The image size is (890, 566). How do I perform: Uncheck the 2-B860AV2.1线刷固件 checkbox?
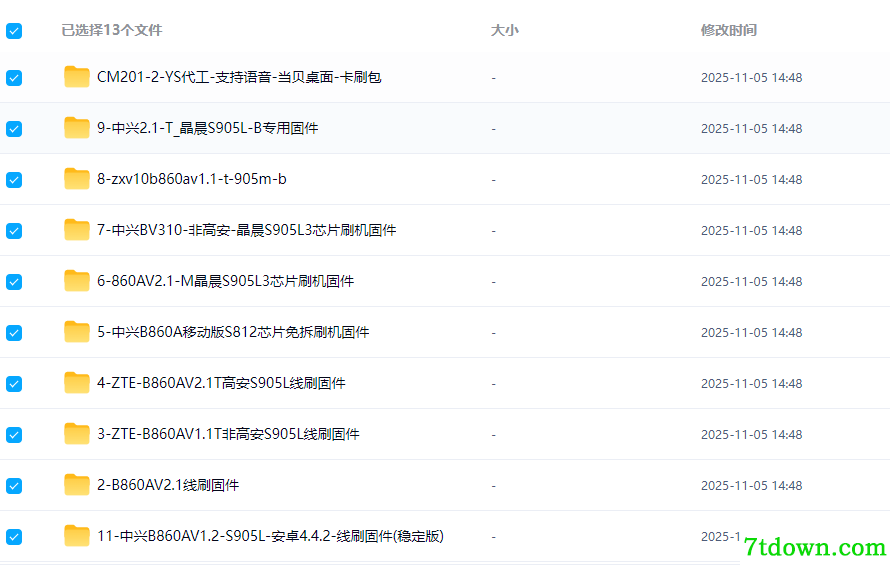coord(14,486)
